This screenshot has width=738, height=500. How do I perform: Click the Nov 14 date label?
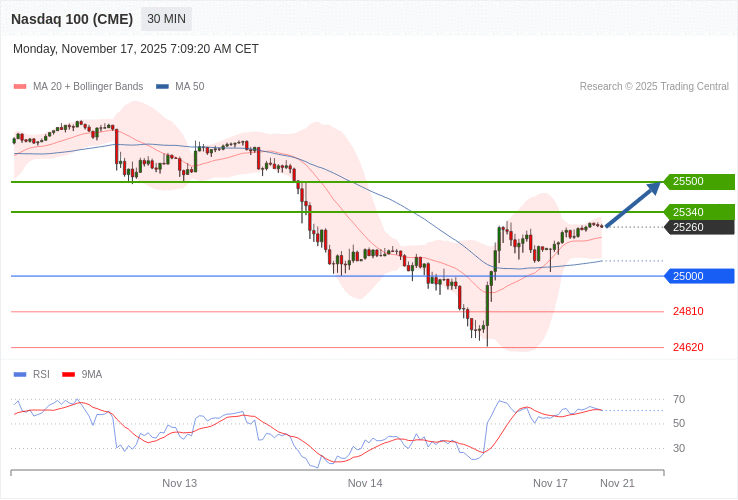tap(365, 483)
